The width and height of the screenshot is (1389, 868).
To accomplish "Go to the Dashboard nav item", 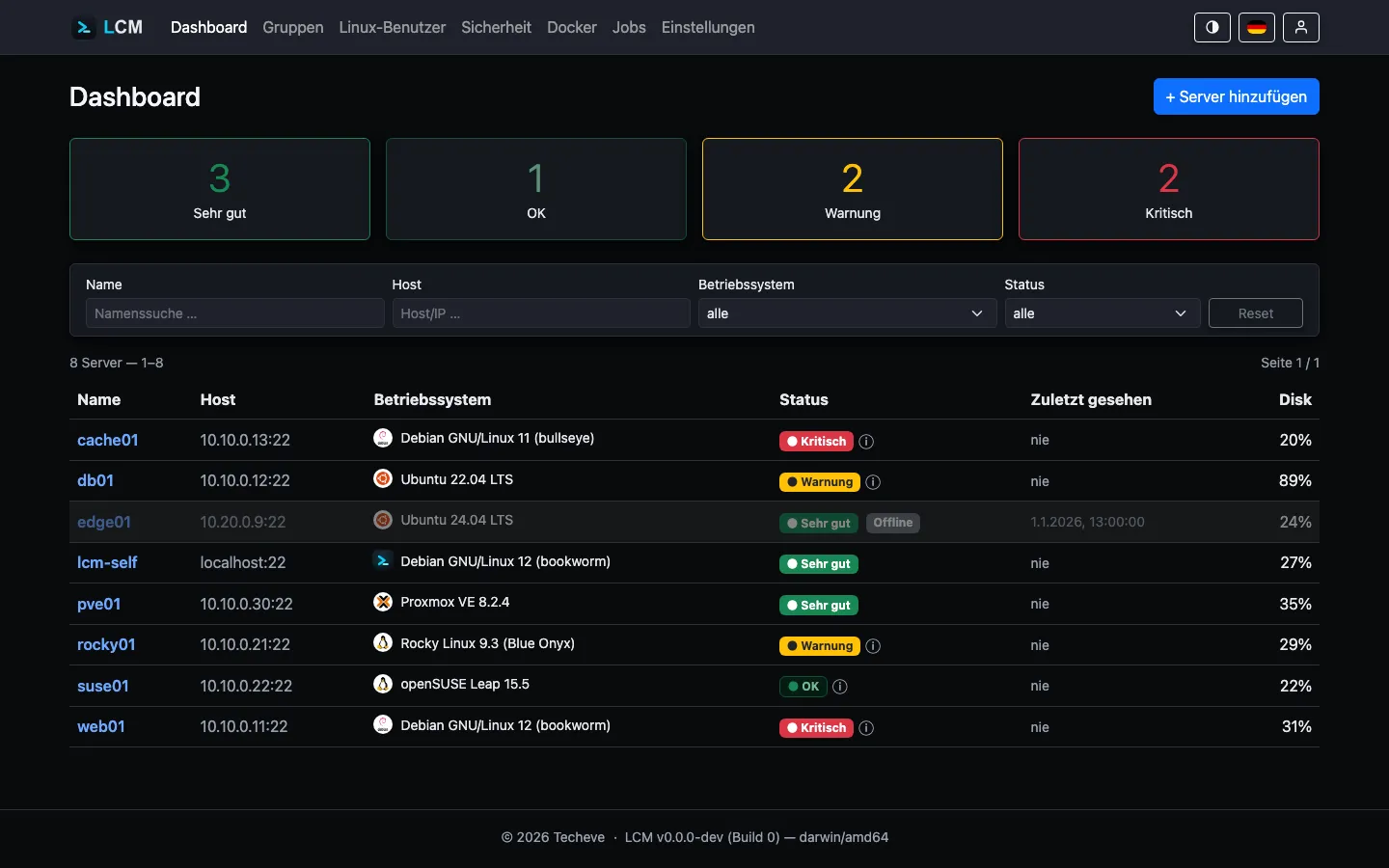I will pyautogui.click(x=208, y=27).
